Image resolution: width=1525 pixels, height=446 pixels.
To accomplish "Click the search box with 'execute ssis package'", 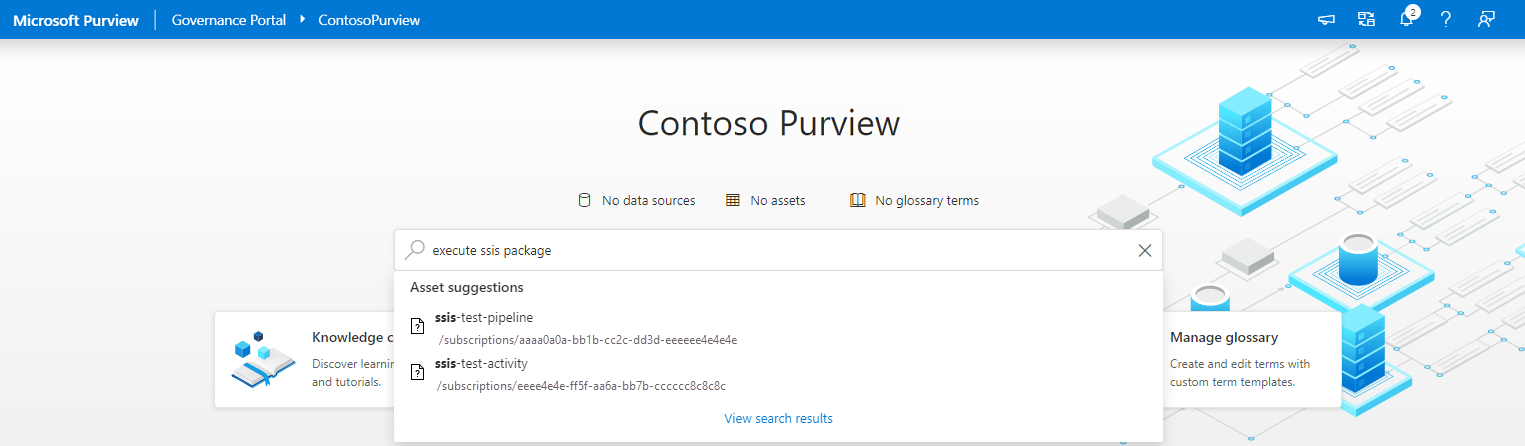I will point(778,251).
